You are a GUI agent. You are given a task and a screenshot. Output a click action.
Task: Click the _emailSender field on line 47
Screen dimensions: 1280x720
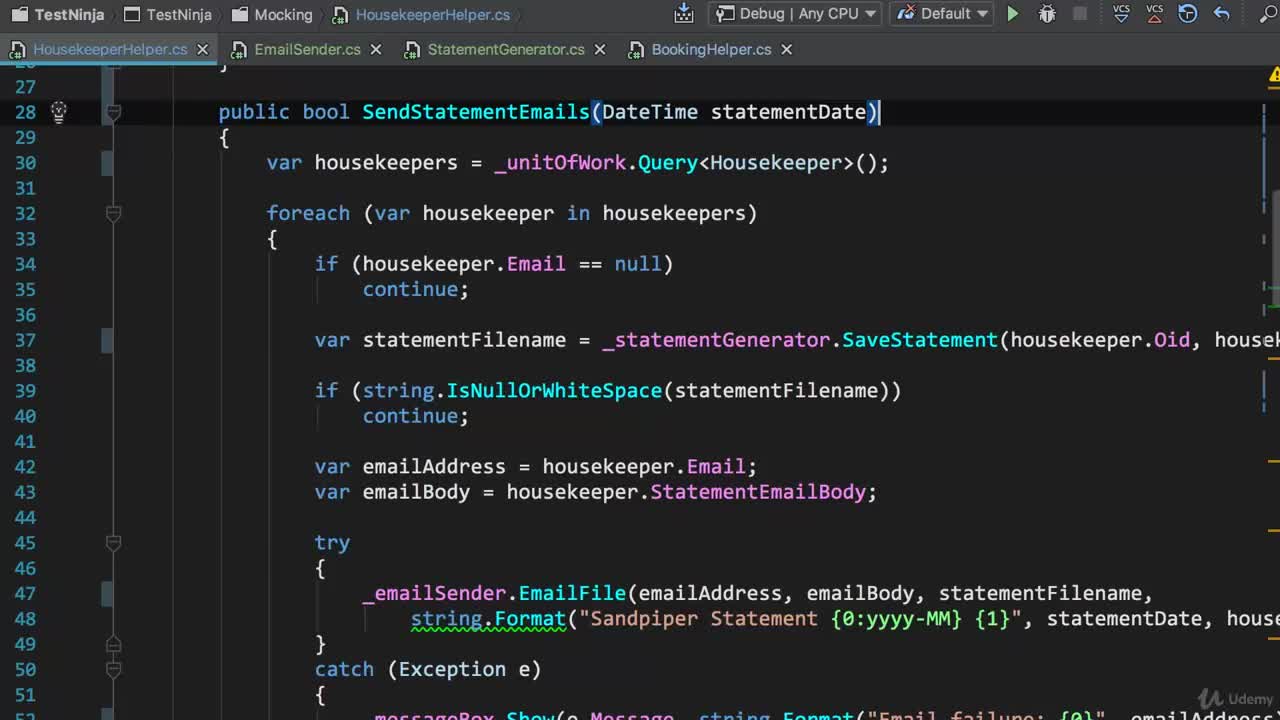(x=434, y=593)
